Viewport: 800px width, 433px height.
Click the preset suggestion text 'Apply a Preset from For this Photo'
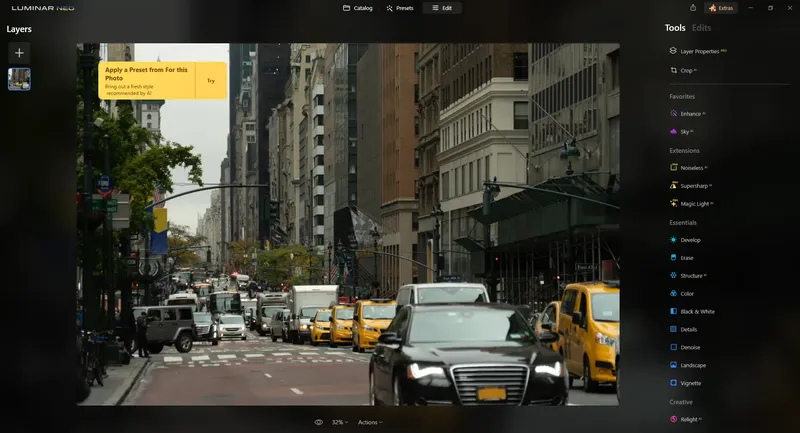tap(146, 73)
